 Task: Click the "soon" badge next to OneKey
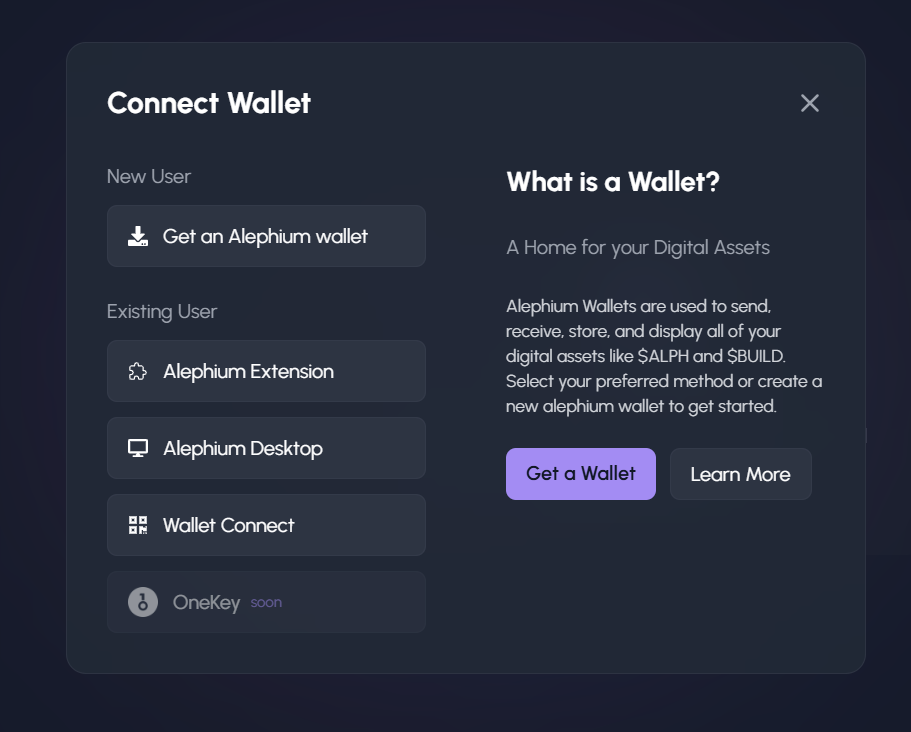266,603
